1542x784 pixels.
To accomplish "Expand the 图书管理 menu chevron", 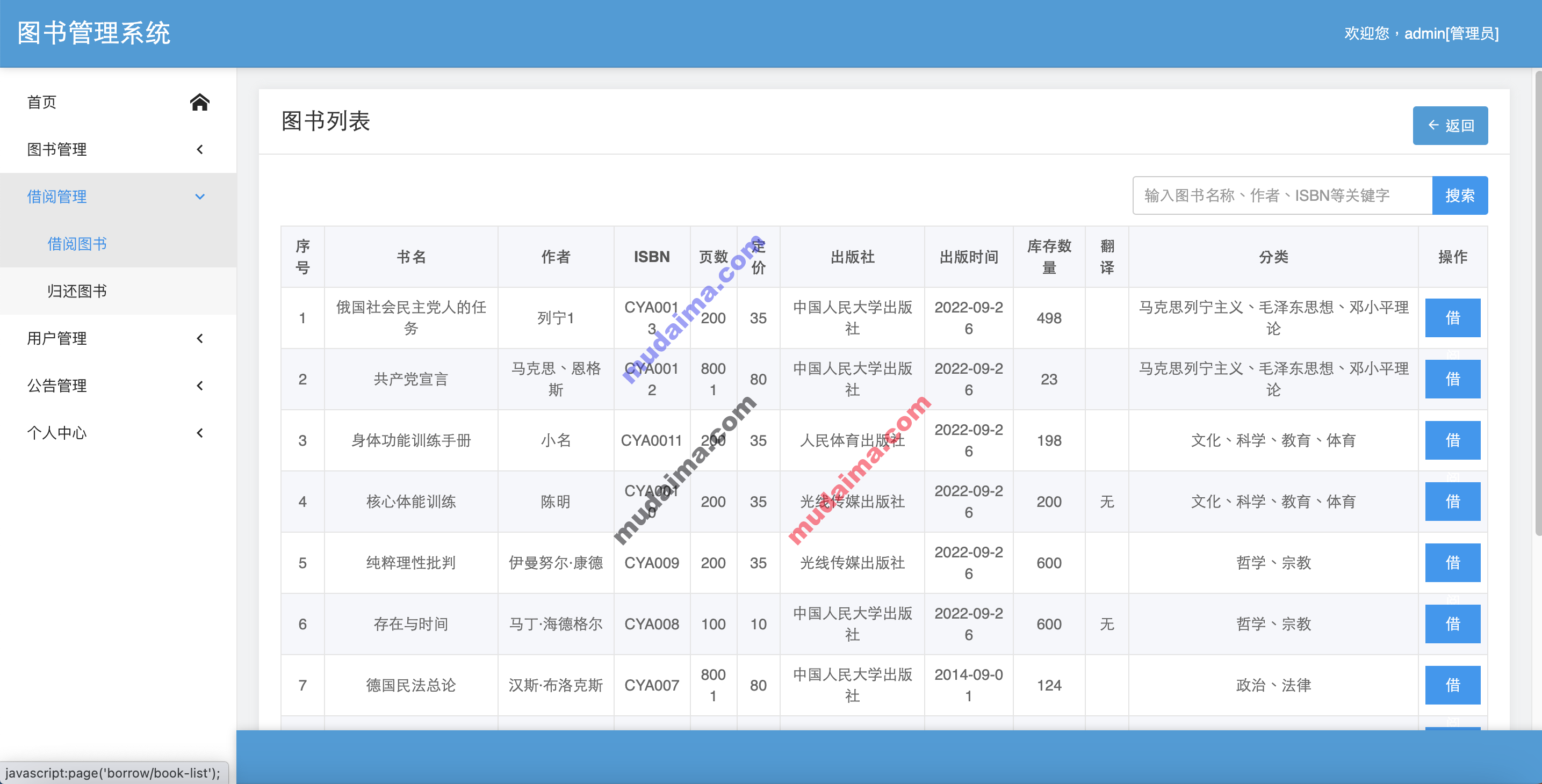I will click(x=199, y=149).
